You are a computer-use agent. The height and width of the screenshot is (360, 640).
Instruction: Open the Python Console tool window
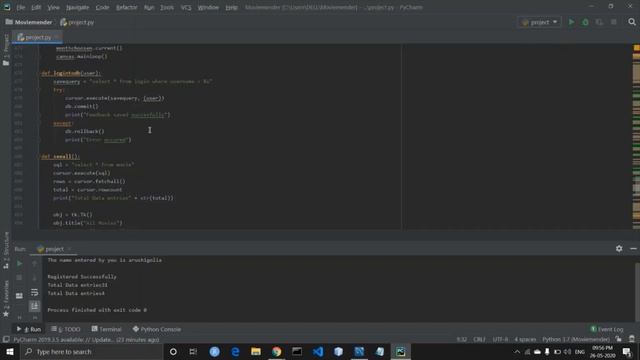[157, 329]
